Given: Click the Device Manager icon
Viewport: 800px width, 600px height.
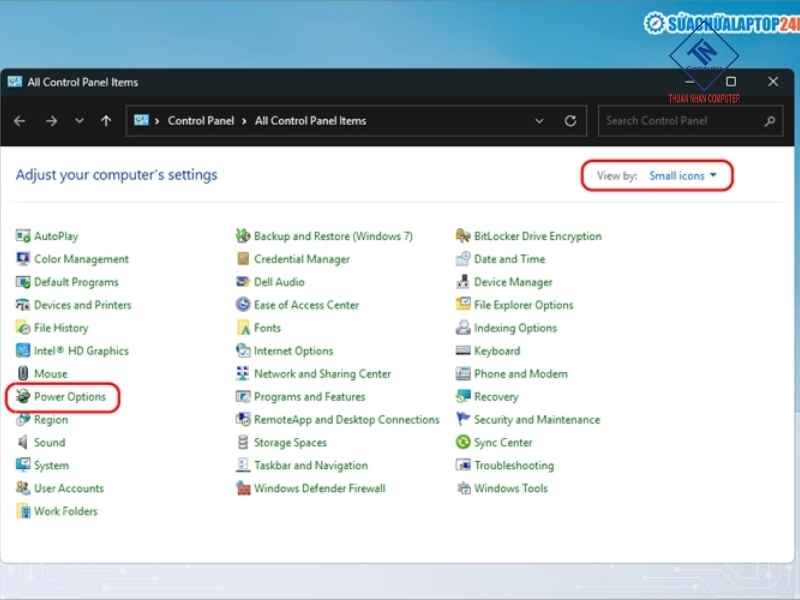Looking at the screenshot, I should click(x=463, y=282).
